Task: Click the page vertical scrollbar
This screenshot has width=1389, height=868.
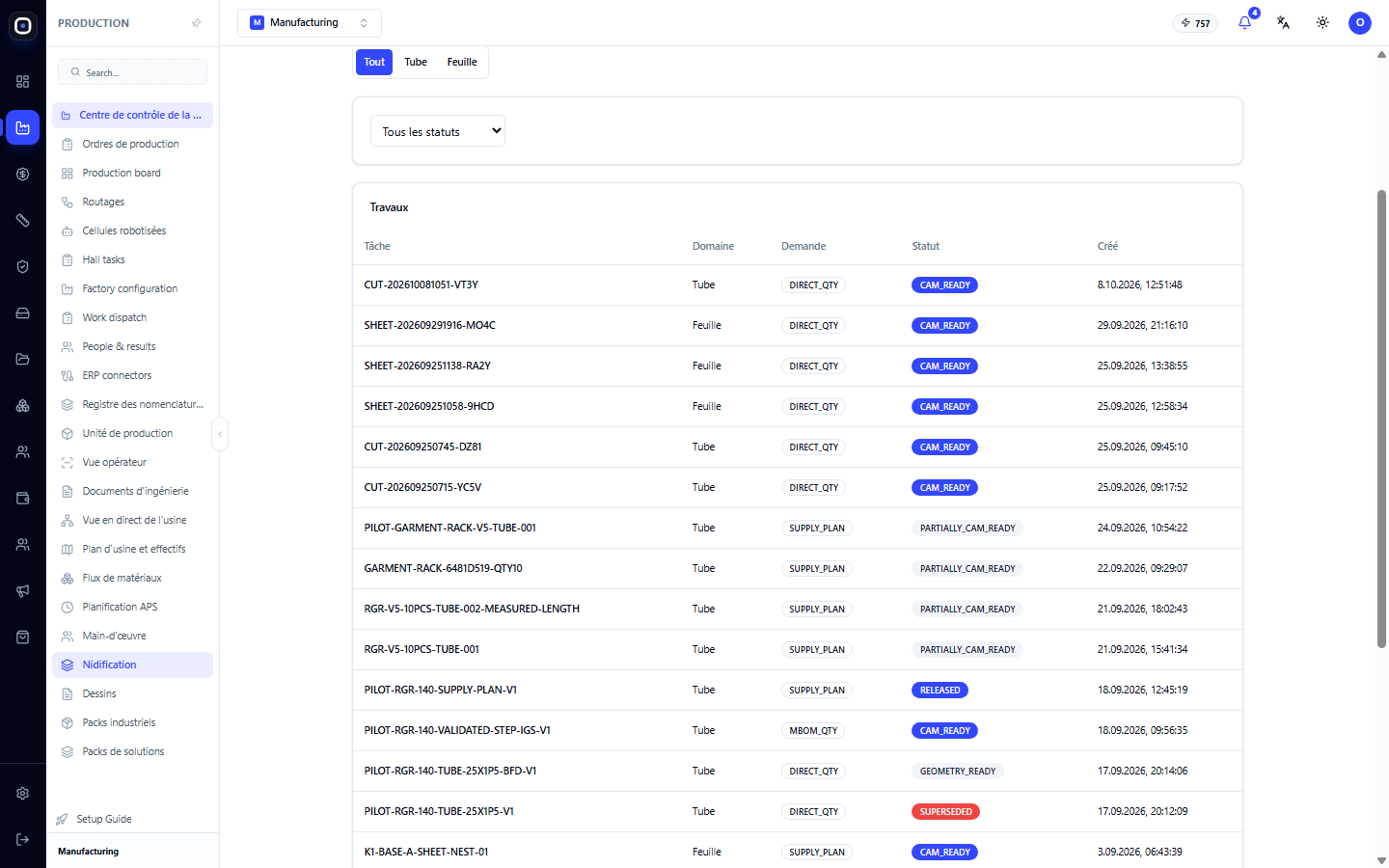Action: click(1381, 420)
